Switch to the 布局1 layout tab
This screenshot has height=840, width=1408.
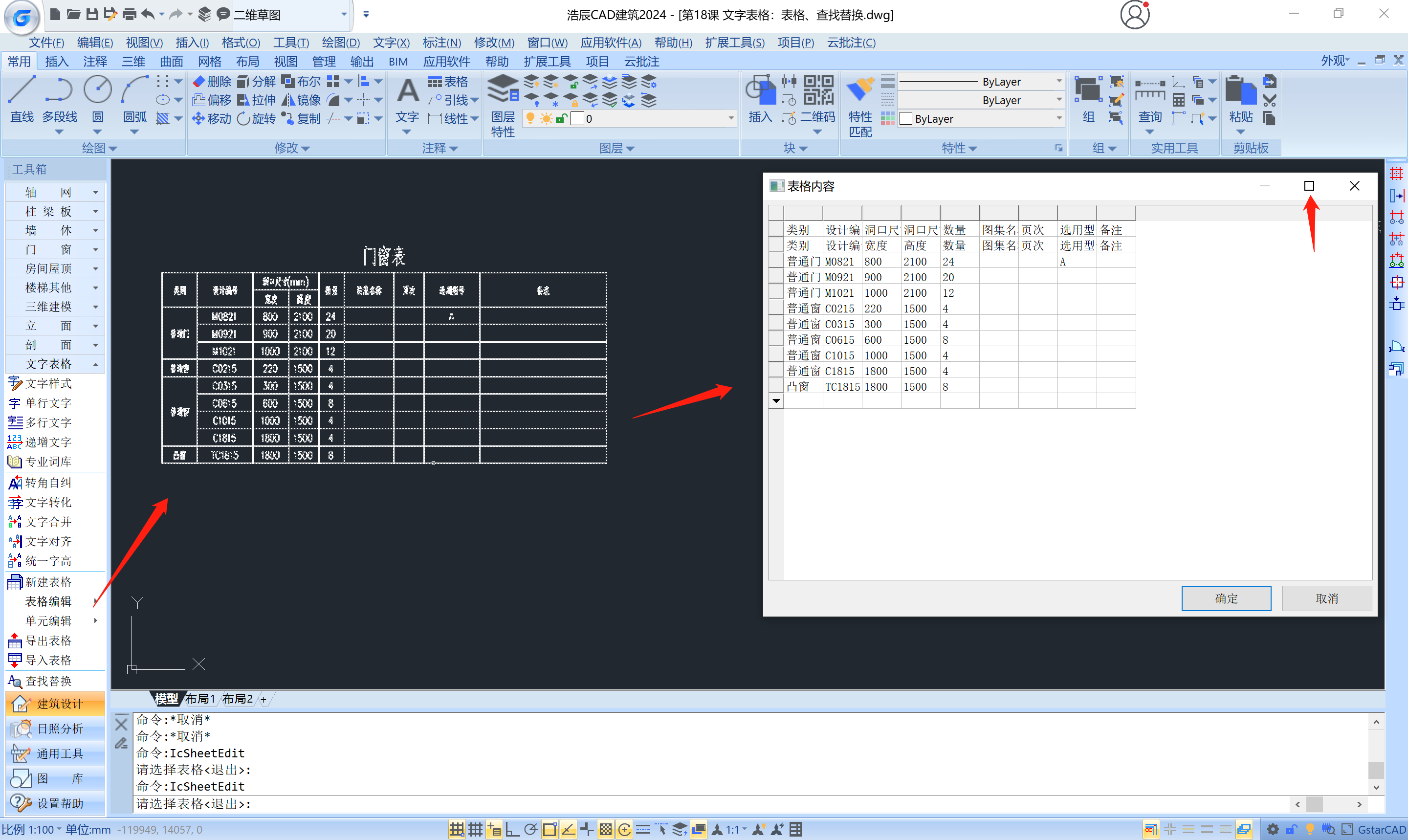click(200, 699)
